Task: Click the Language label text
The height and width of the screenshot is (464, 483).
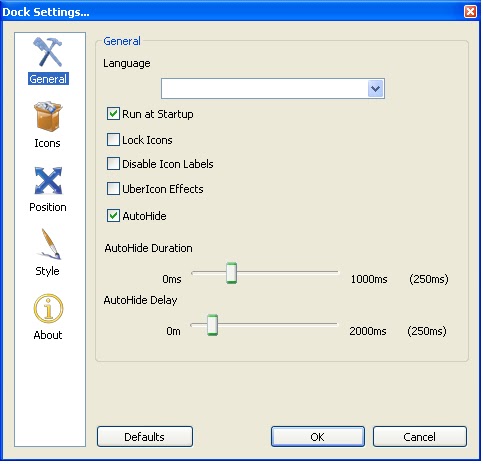Action: [x=127, y=63]
